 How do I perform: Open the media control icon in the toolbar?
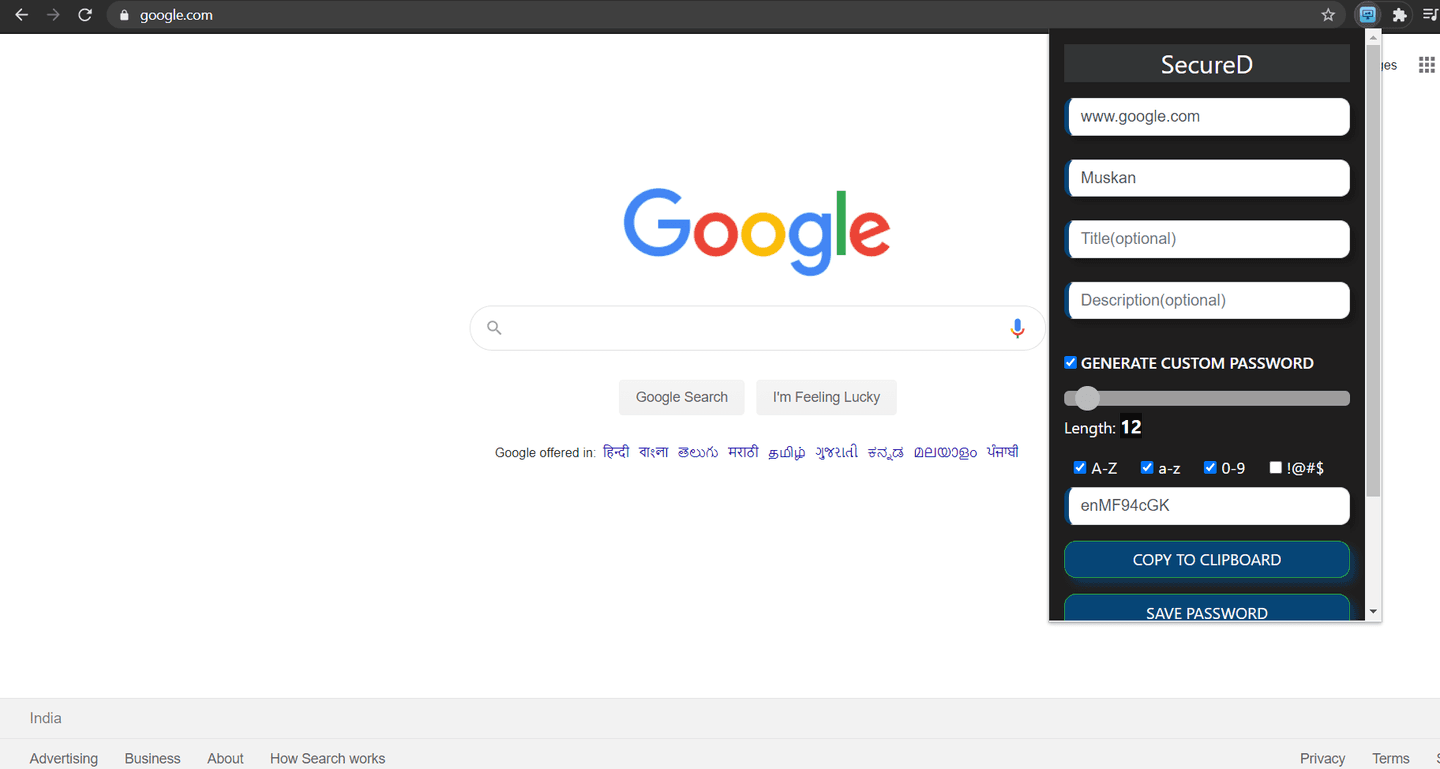click(1430, 15)
